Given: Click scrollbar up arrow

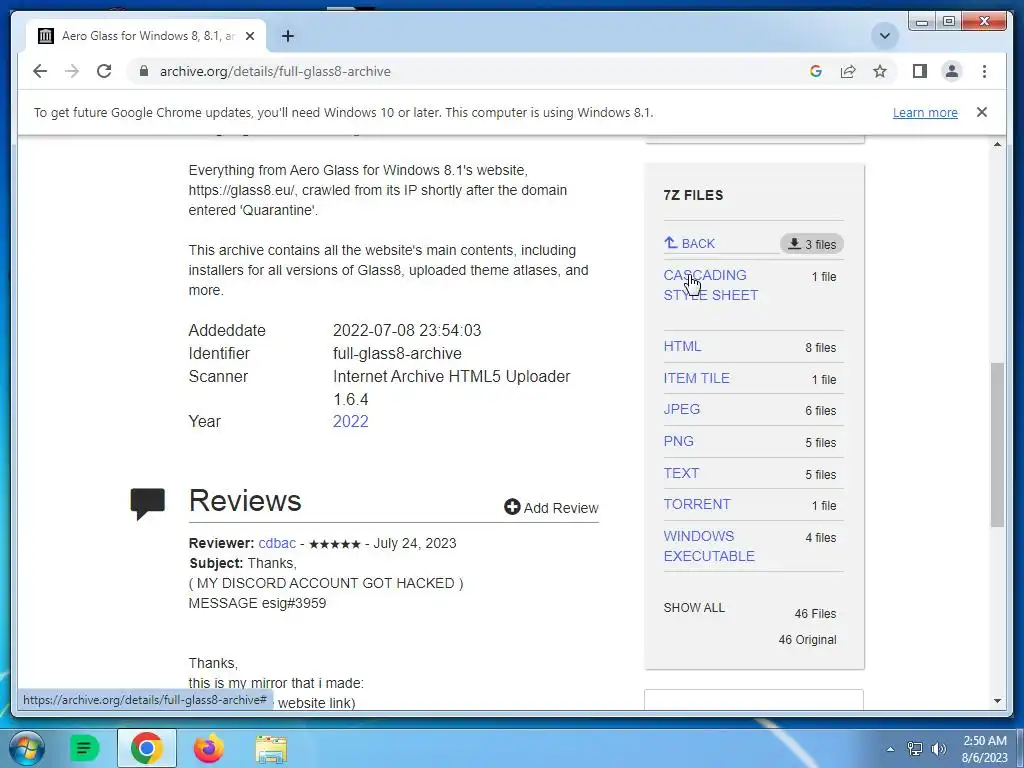Looking at the screenshot, I should click(997, 144).
